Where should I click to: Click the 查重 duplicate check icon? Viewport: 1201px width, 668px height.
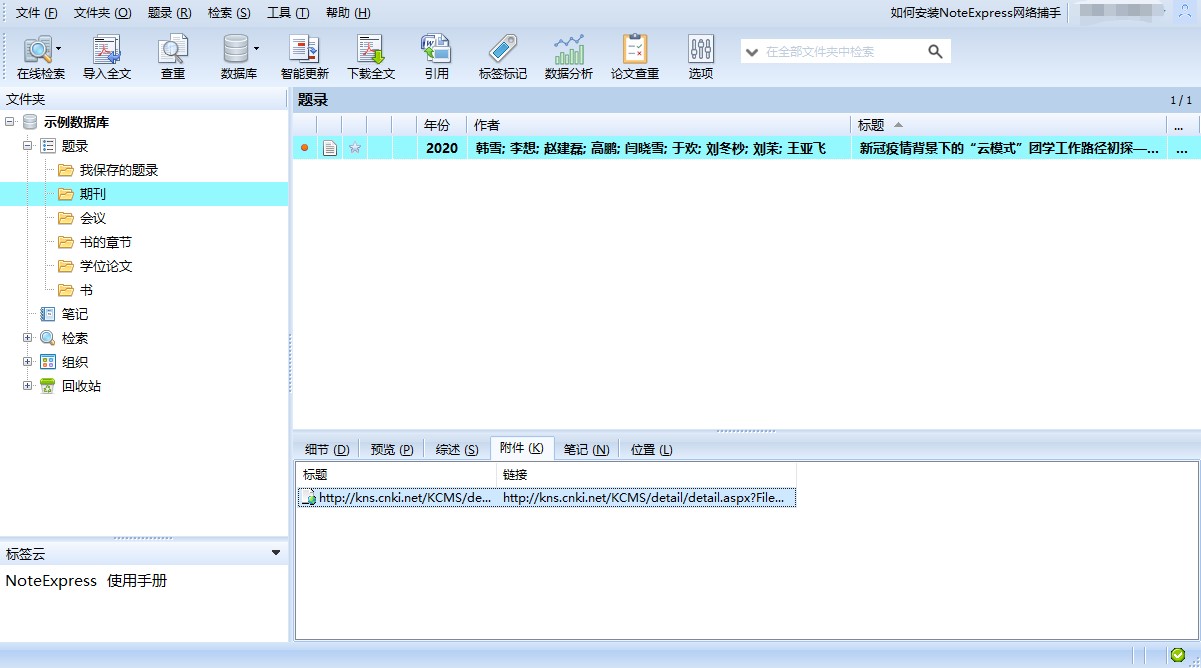[173, 50]
